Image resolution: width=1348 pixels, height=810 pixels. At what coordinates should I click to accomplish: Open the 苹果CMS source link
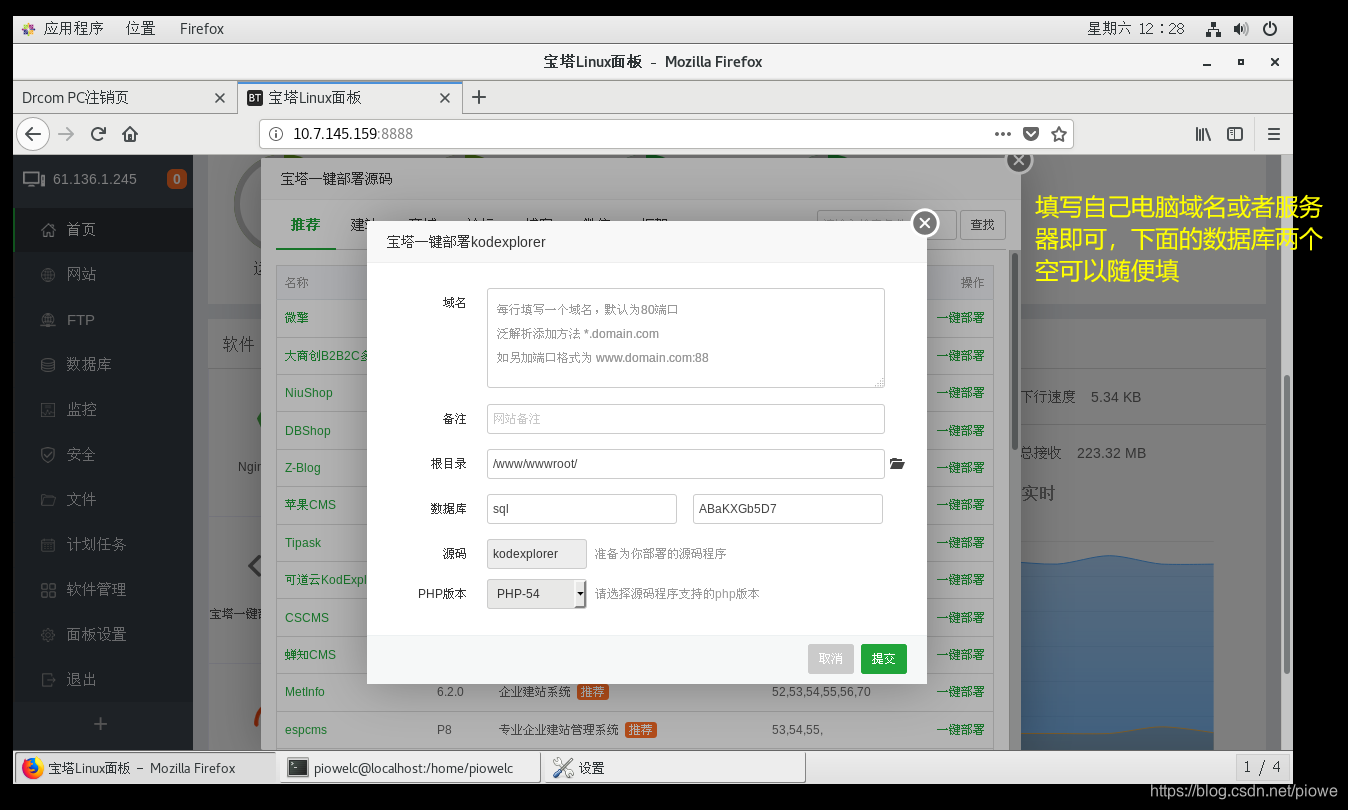tap(311, 505)
